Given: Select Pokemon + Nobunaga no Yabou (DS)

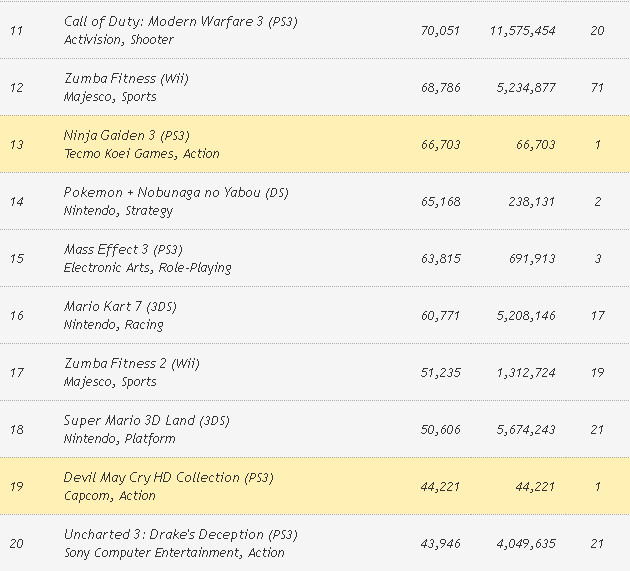Looking at the screenshot, I should pyautogui.click(x=176, y=192).
